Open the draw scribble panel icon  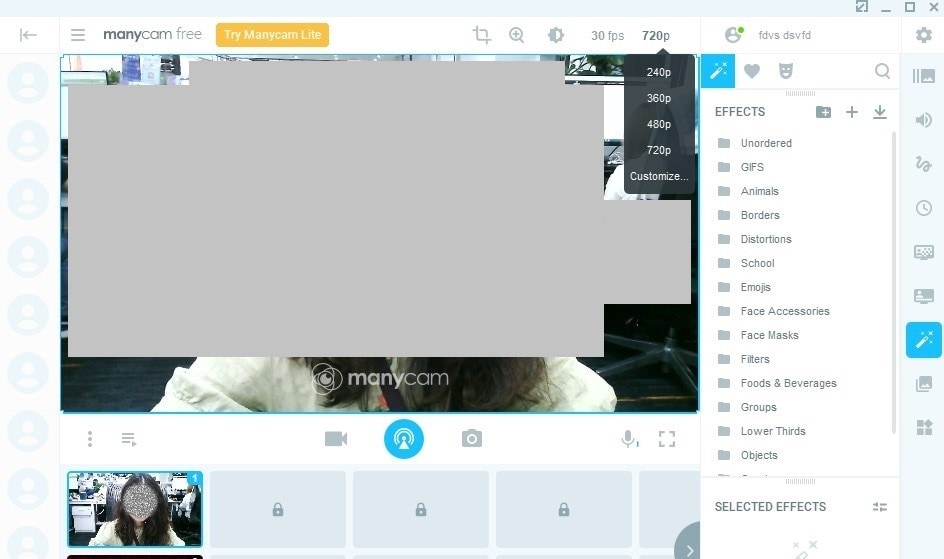click(x=924, y=164)
